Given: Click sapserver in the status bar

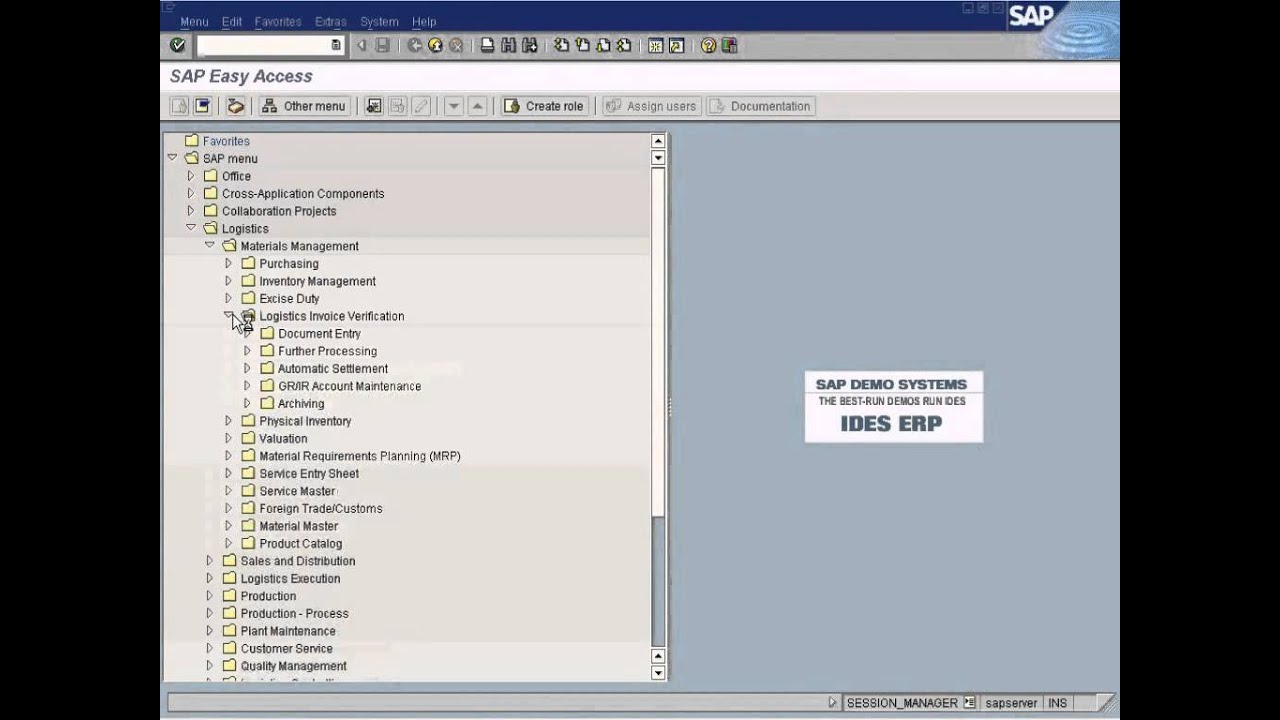Looking at the screenshot, I should (1011, 703).
